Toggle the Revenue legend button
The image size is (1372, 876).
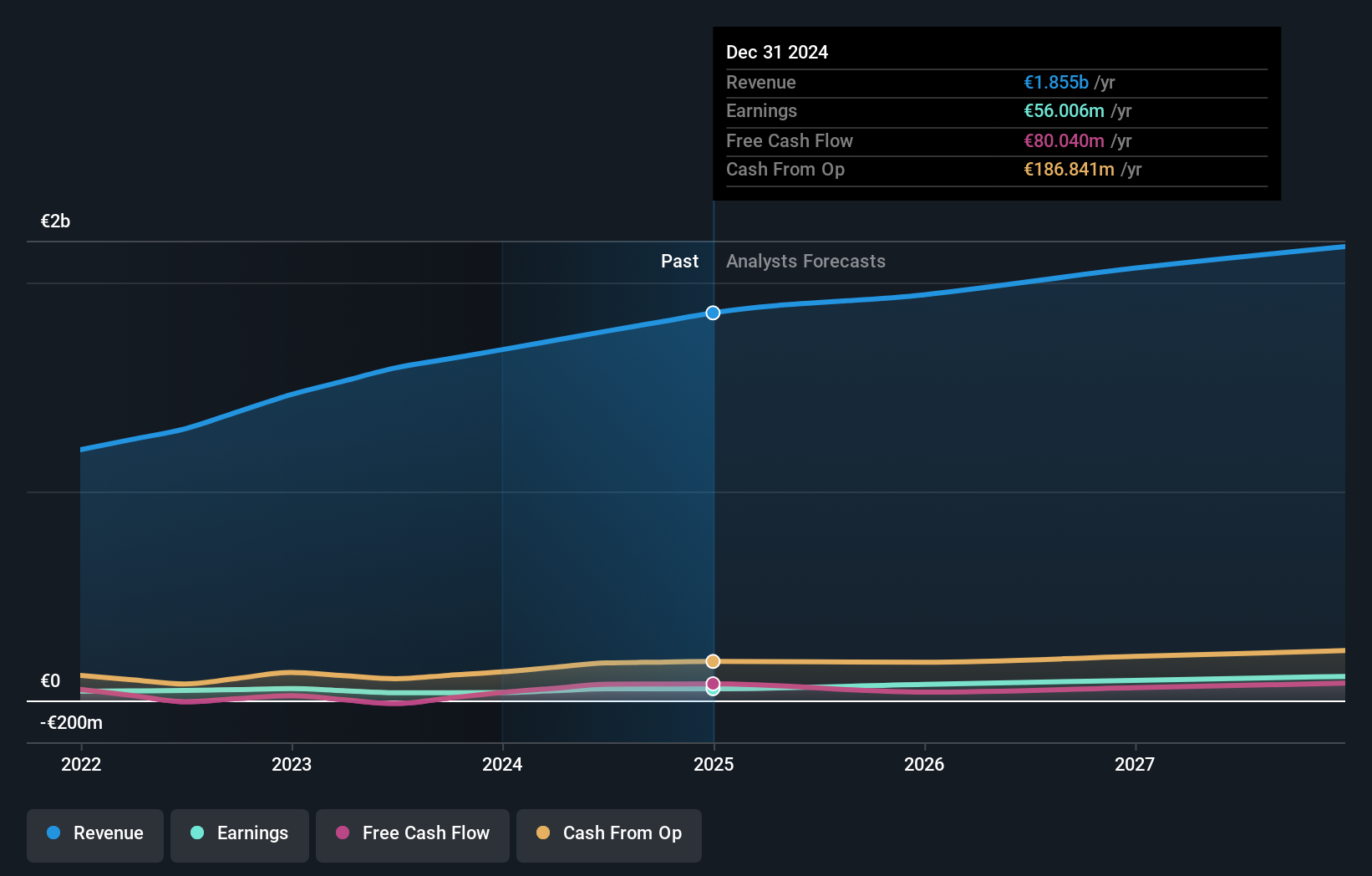[95, 835]
